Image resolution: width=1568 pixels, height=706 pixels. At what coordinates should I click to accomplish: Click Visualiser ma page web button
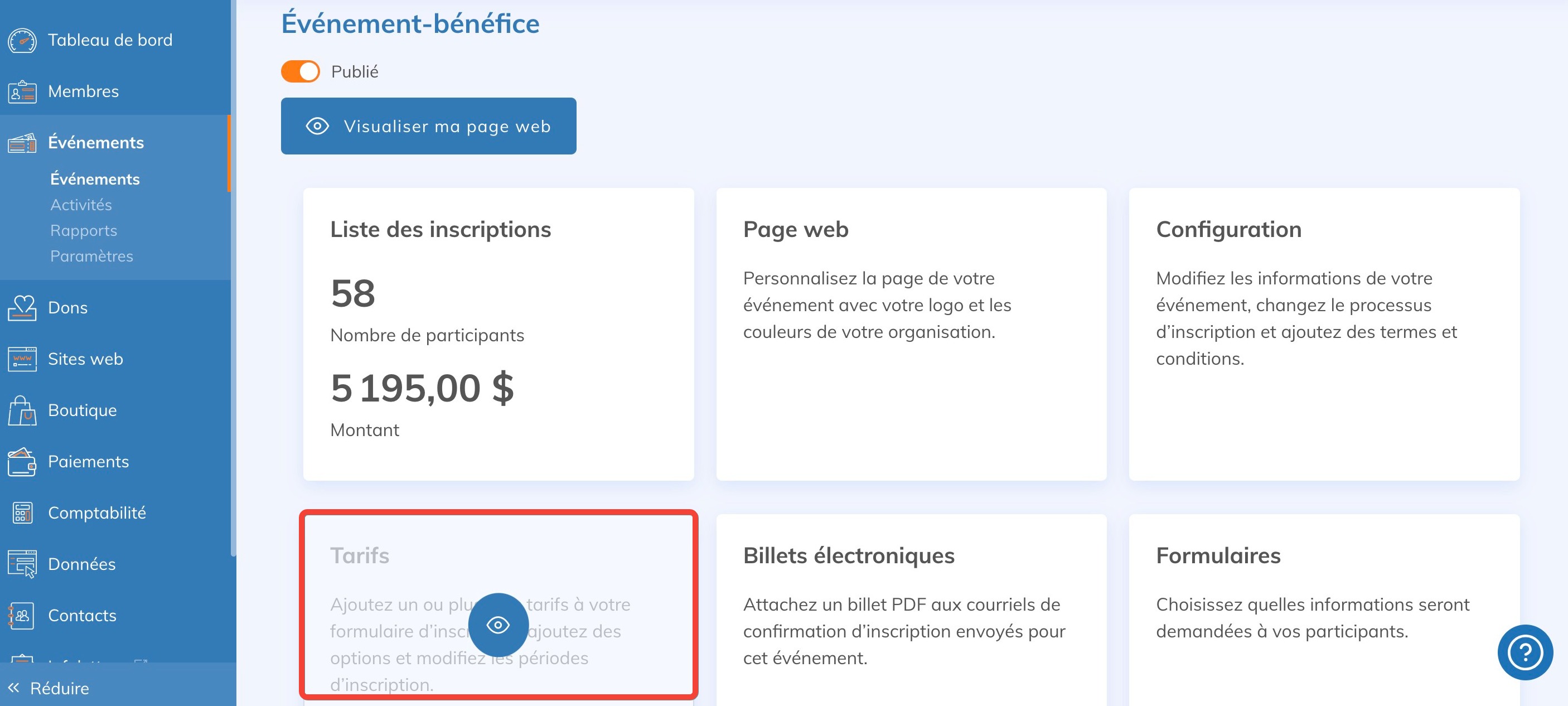(x=428, y=126)
